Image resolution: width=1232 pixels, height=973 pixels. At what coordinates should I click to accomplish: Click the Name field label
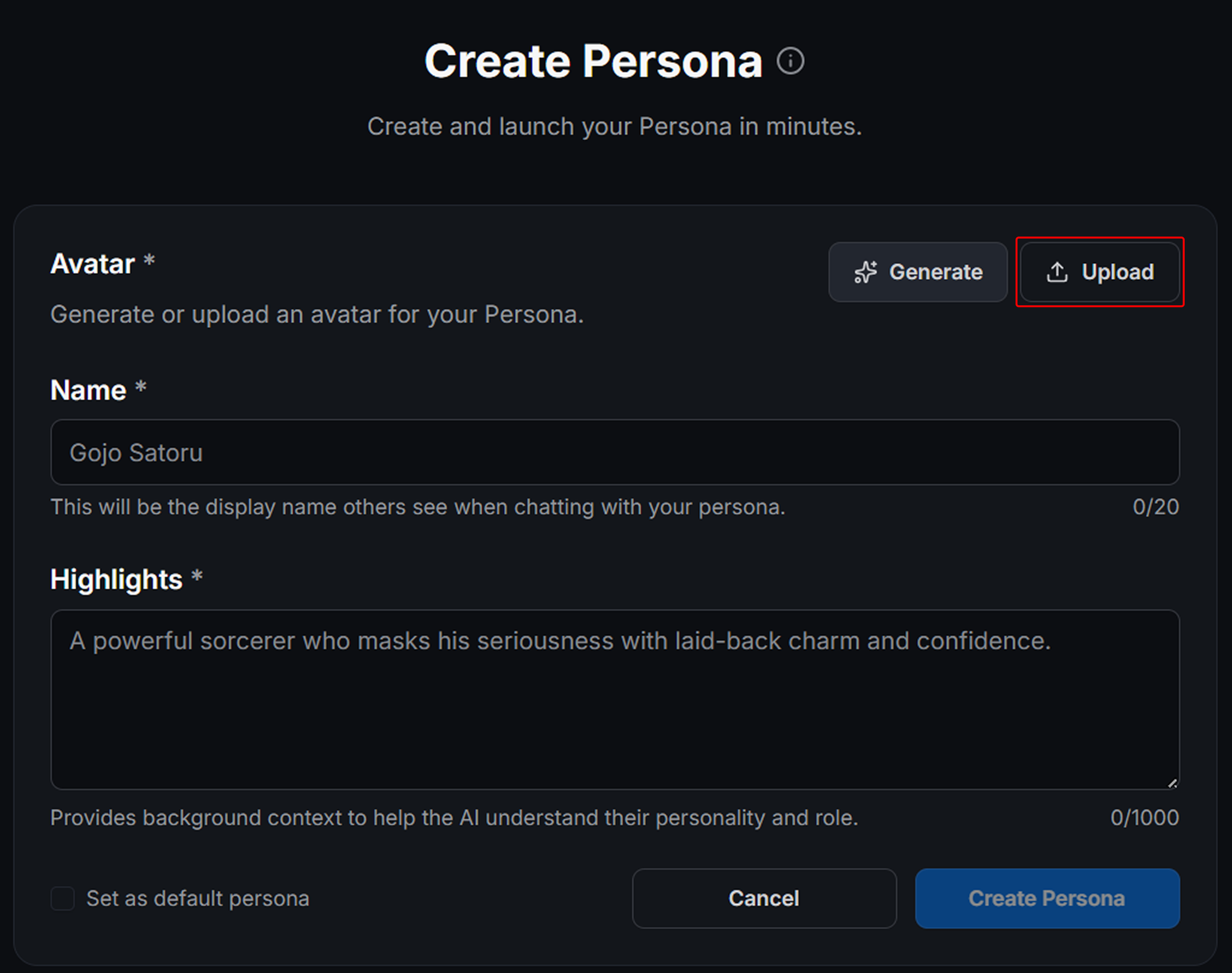[x=89, y=390]
